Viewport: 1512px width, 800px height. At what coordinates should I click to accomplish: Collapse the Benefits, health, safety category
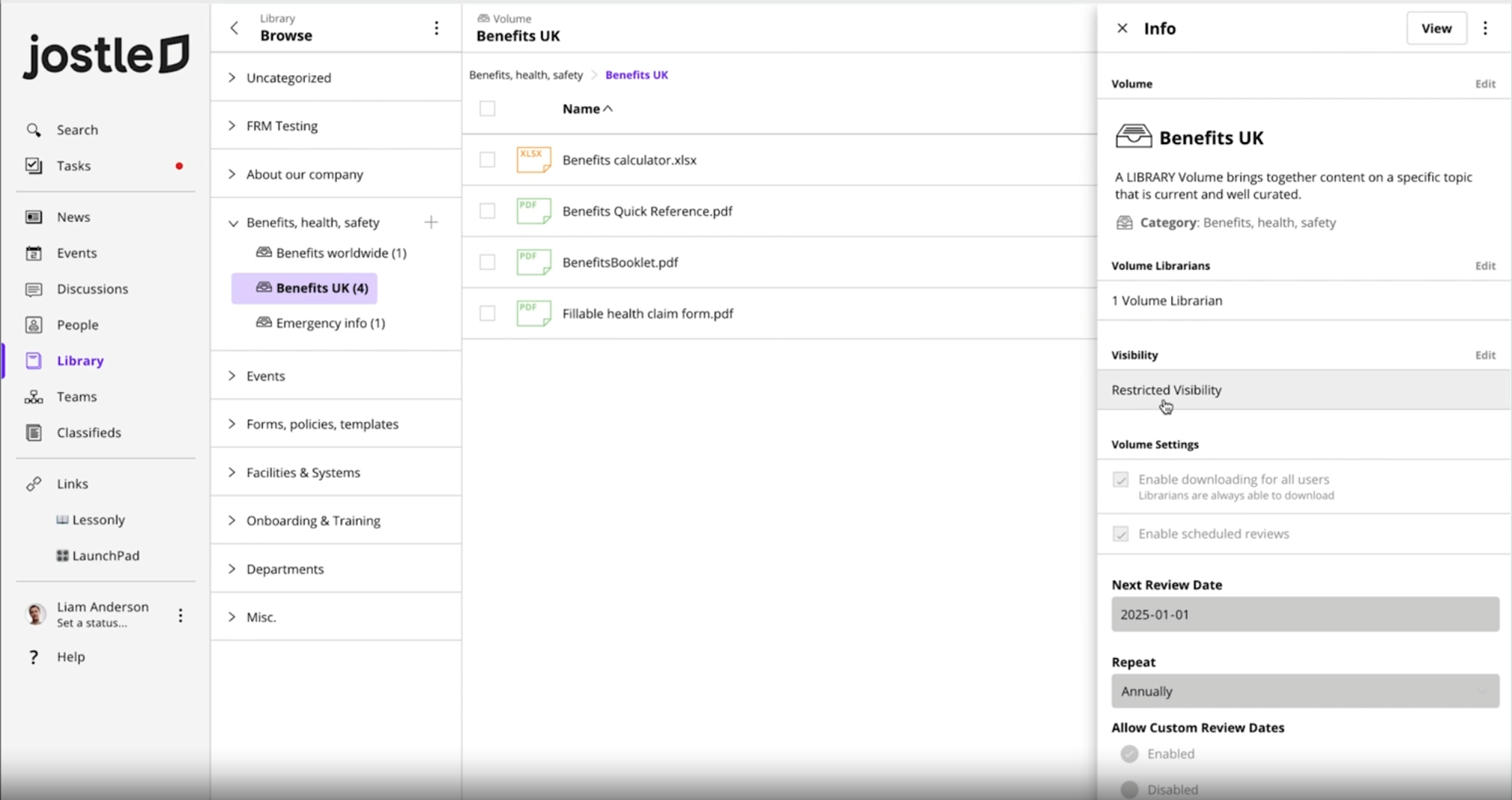click(x=232, y=223)
